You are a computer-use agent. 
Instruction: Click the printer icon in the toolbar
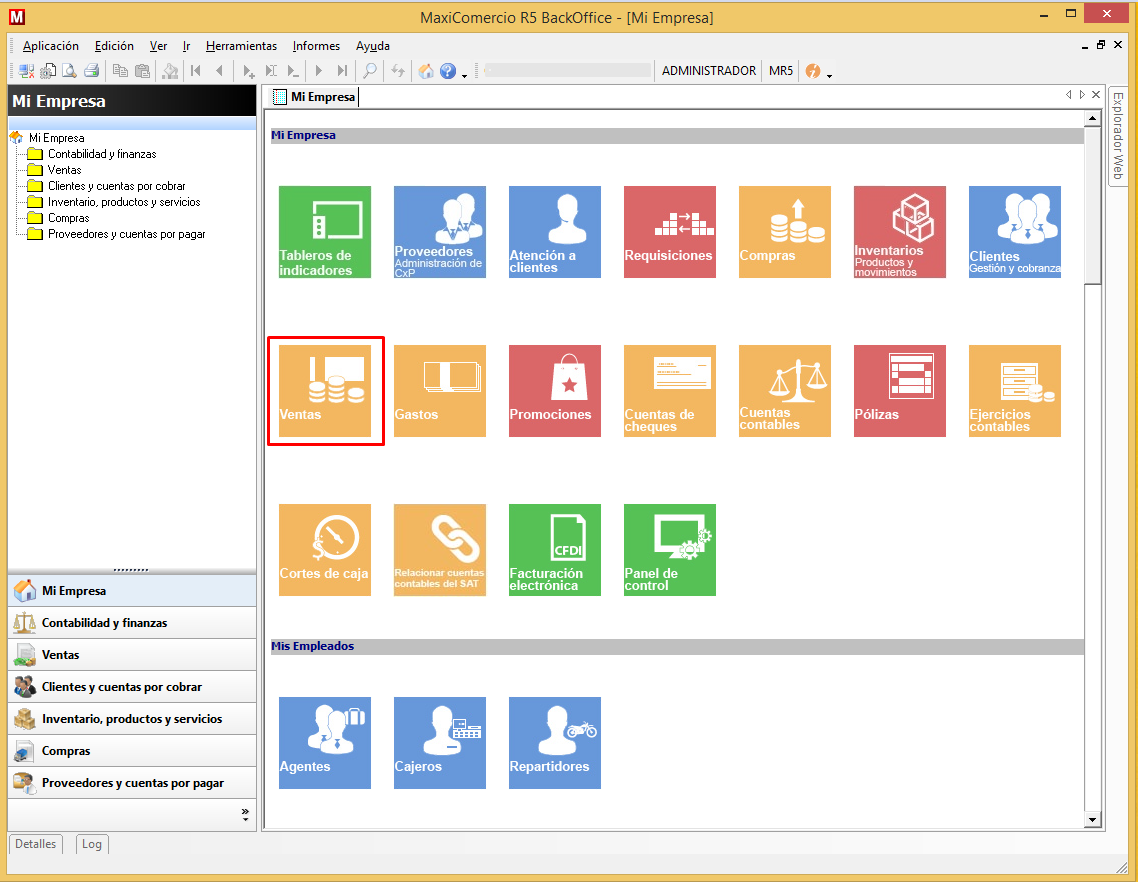click(91, 70)
